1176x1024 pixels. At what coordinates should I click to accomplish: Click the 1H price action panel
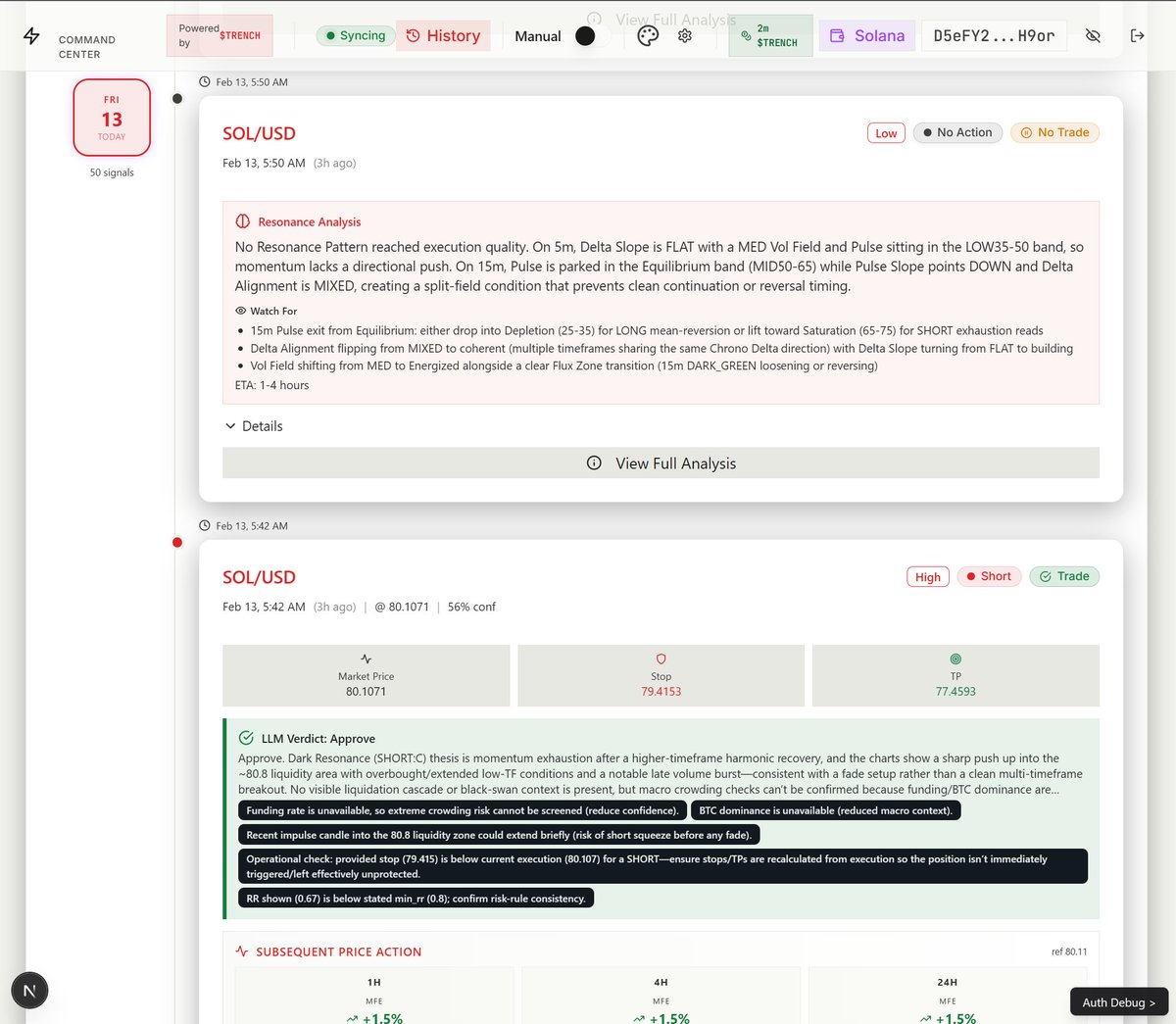pyautogui.click(x=374, y=996)
